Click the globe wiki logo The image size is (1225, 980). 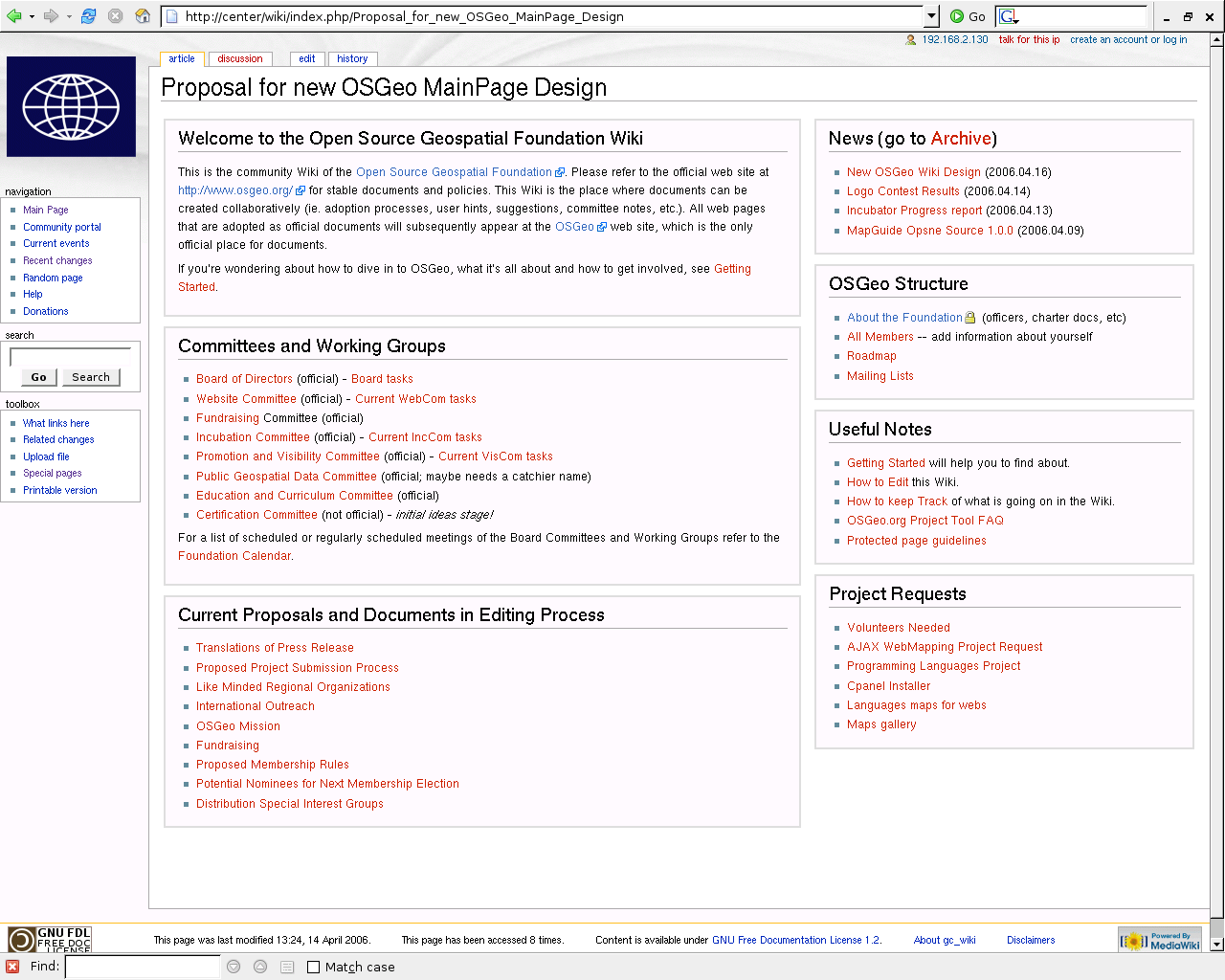coord(71,106)
